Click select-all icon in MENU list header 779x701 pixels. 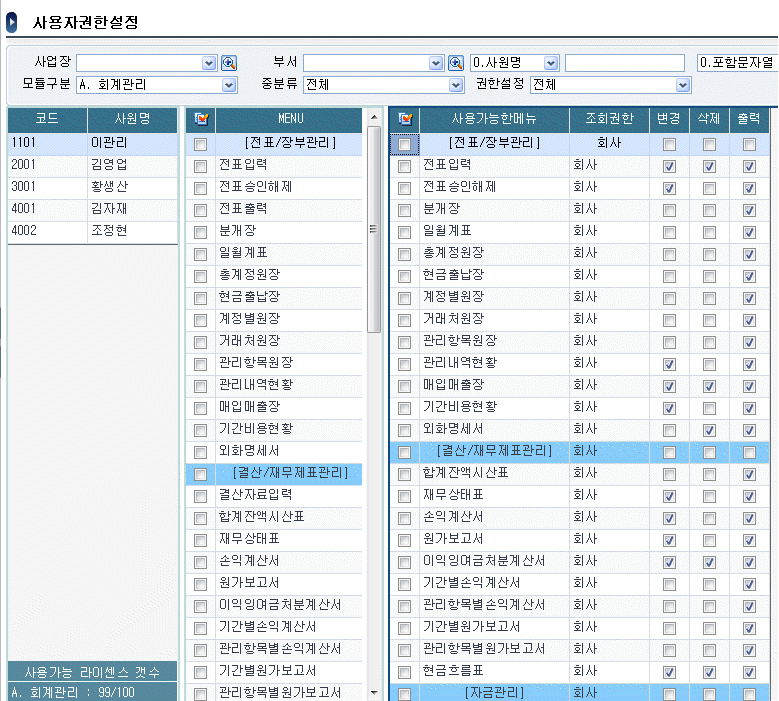pos(201,119)
